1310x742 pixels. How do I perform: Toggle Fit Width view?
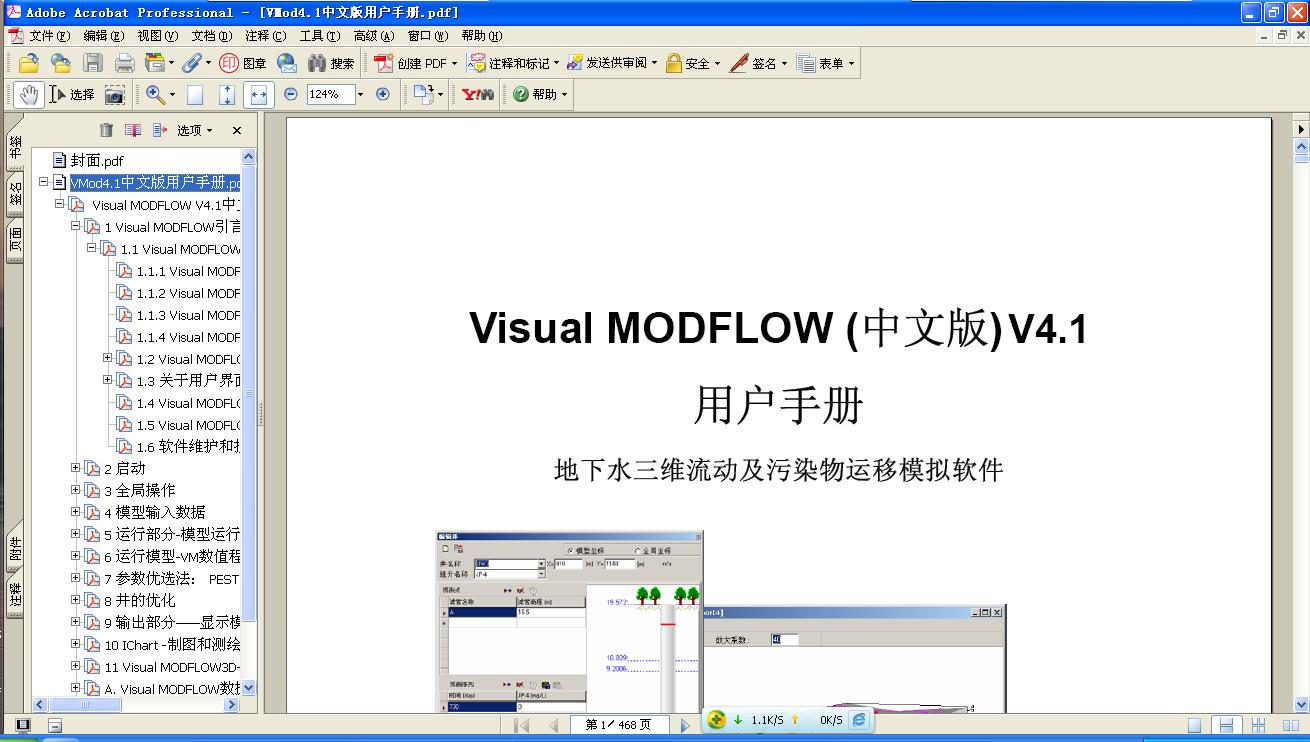point(258,94)
